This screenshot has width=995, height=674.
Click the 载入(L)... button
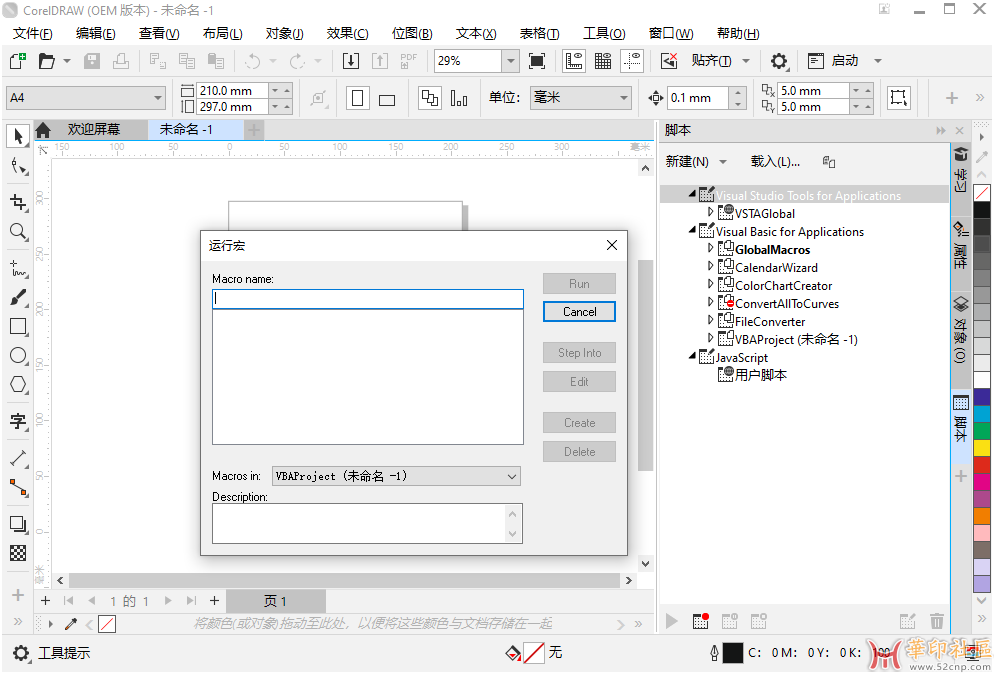coord(775,162)
